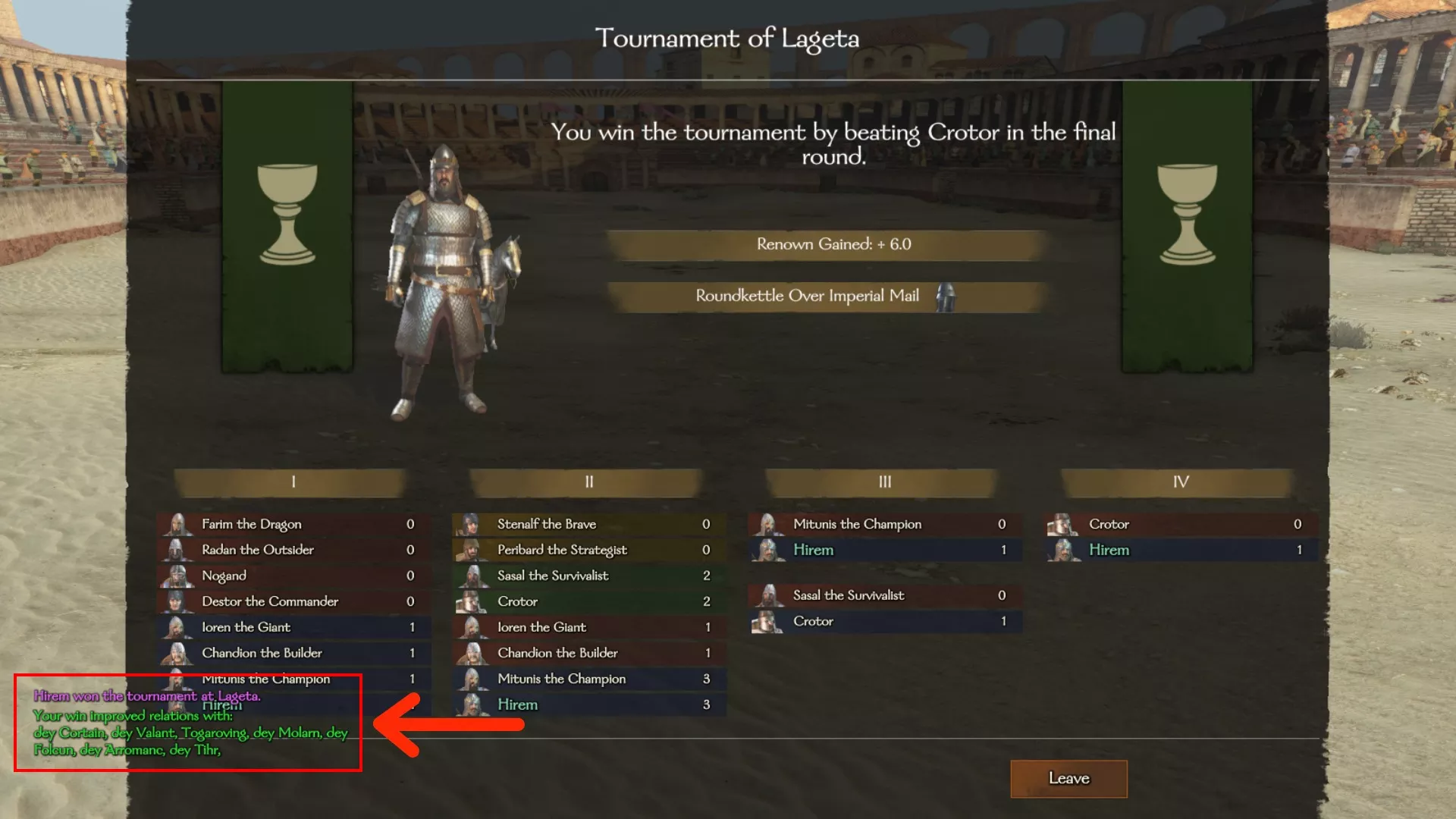1456x819 pixels.
Task: Open the round II column header
Action: [588, 482]
